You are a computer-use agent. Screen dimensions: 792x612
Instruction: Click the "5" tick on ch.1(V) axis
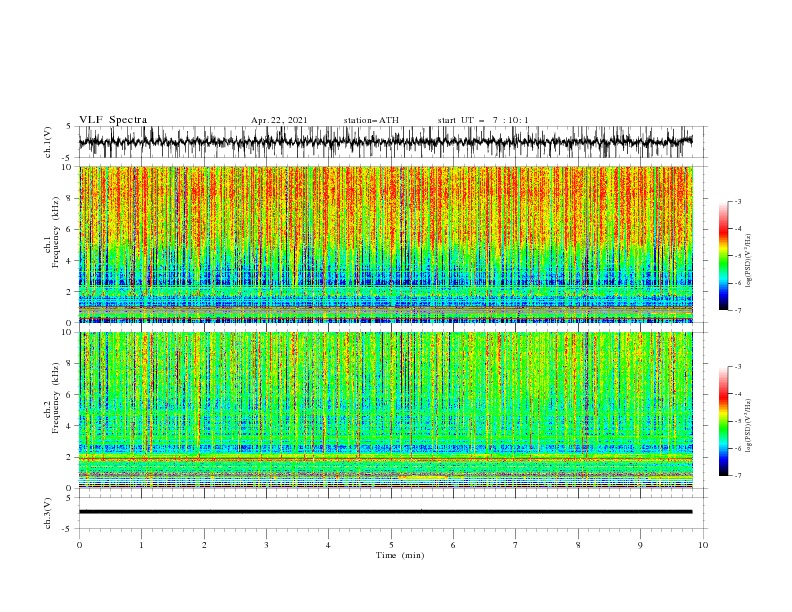(x=69, y=126)
